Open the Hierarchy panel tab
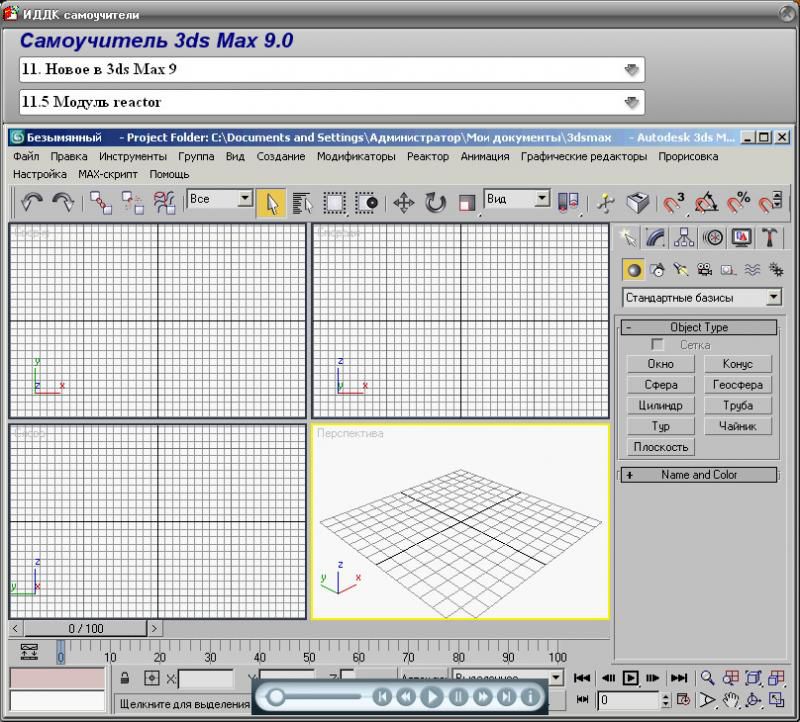The width and height of the screenshot is (800, 722). [684, 238]
